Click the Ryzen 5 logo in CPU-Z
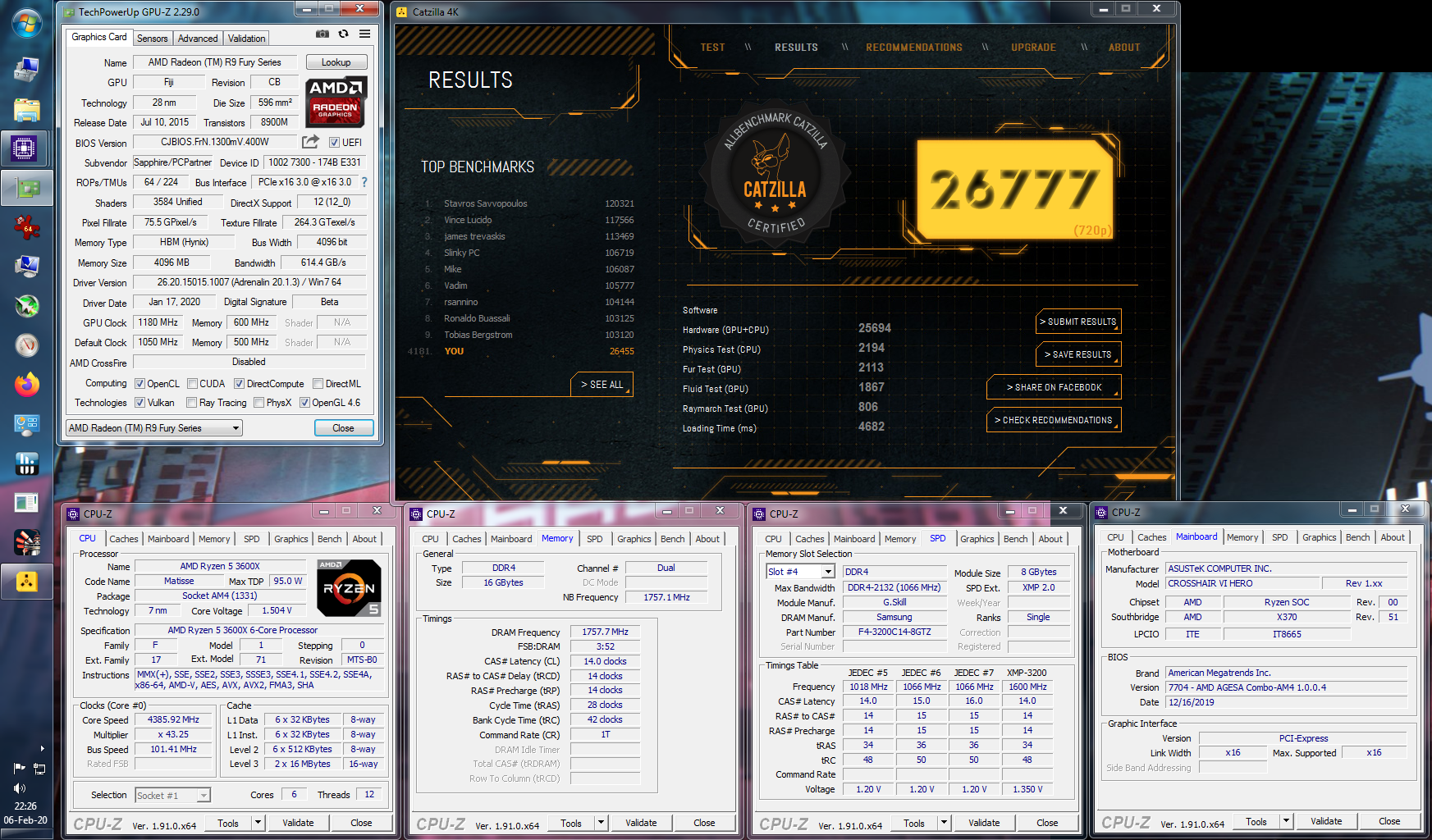This screenshot has width=1432, height=840. pos(350,588)
